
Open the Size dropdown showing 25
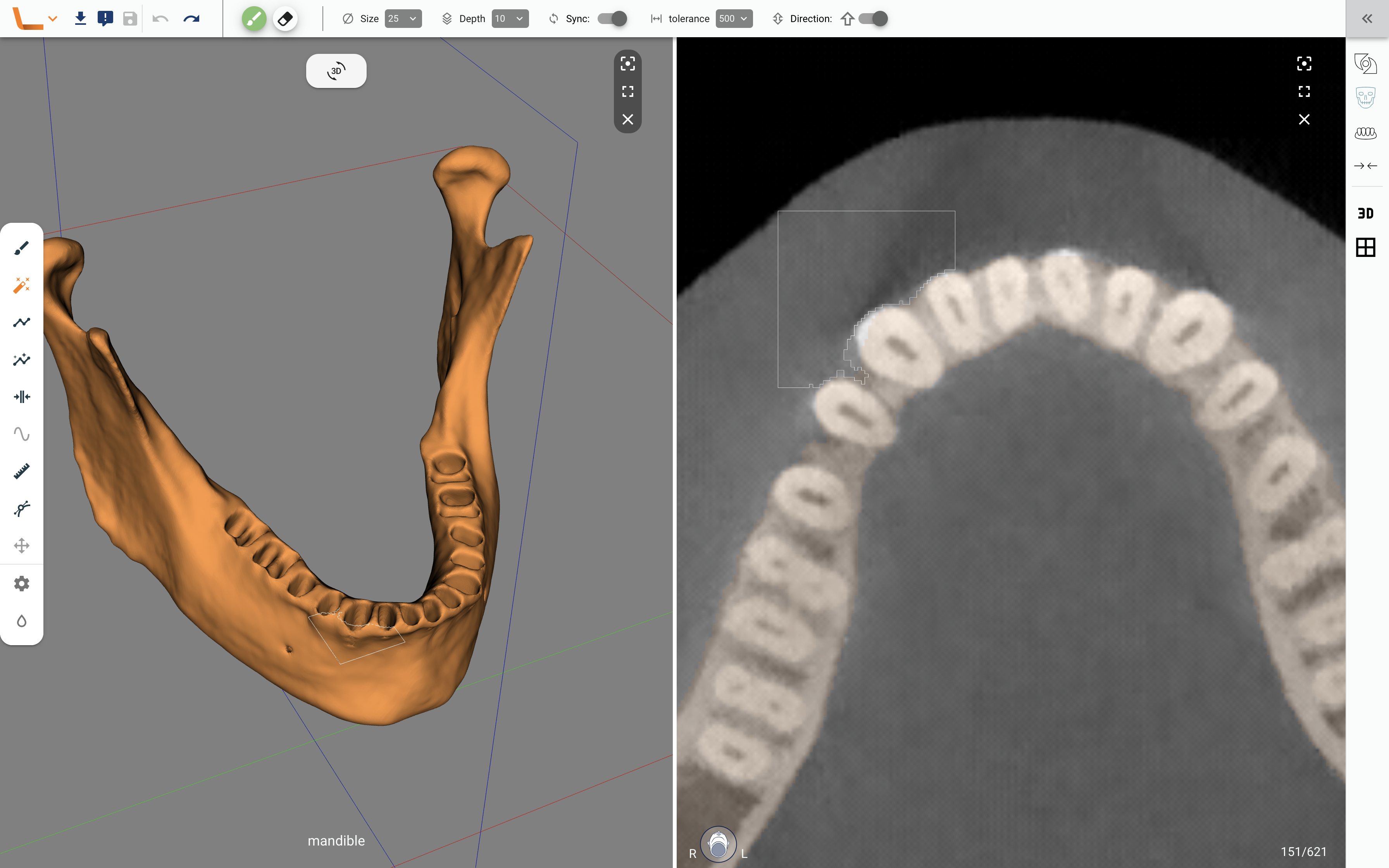tap(403, 19)
